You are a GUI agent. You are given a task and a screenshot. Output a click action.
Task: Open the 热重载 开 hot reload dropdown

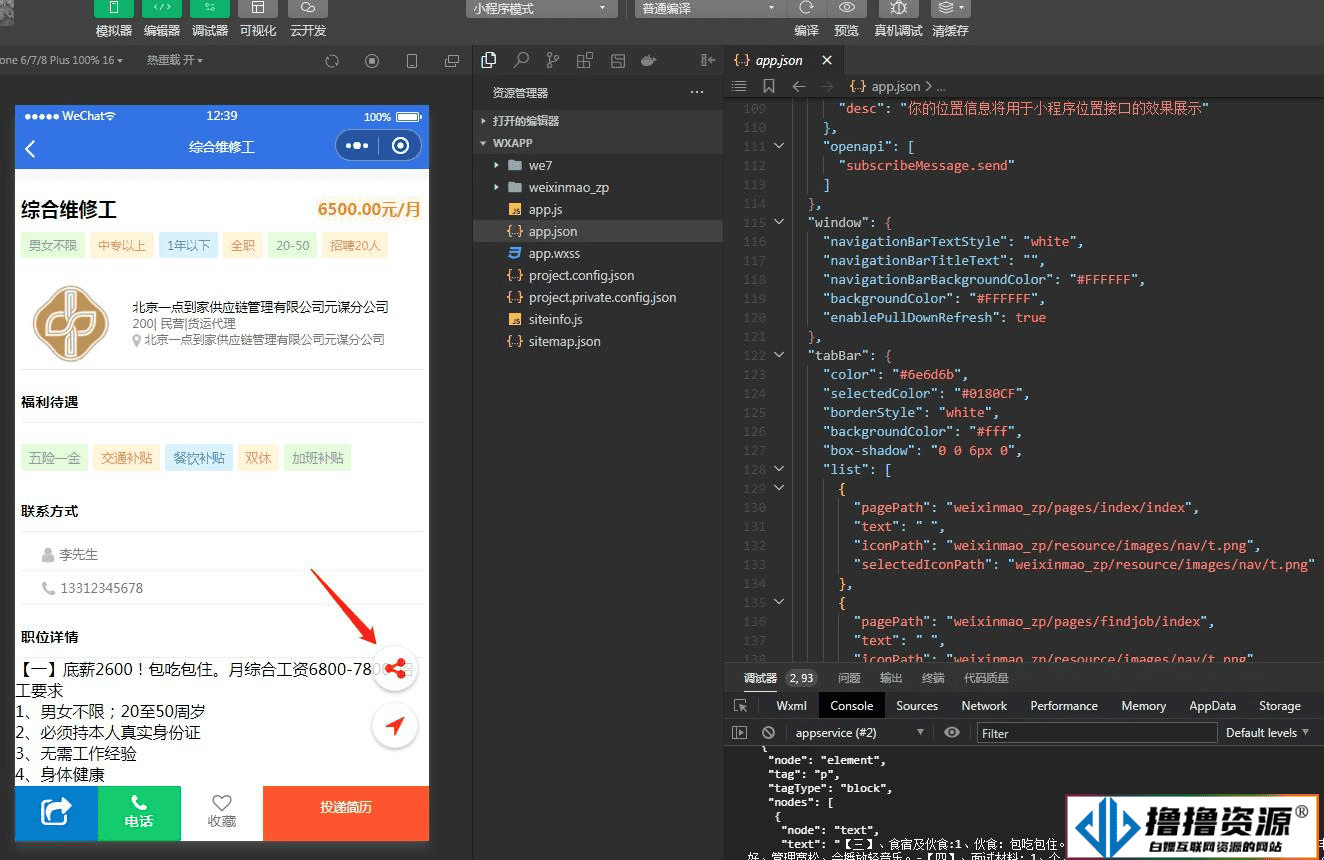pos(175,61)
